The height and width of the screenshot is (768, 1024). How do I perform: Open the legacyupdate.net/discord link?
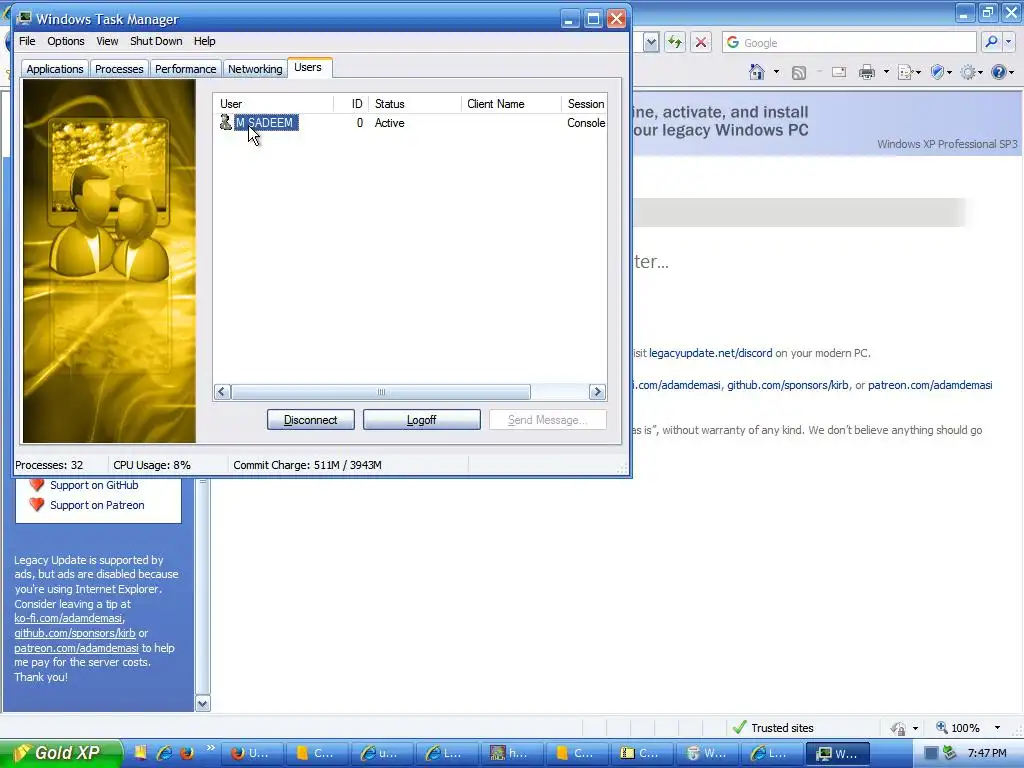click(711, 353)
